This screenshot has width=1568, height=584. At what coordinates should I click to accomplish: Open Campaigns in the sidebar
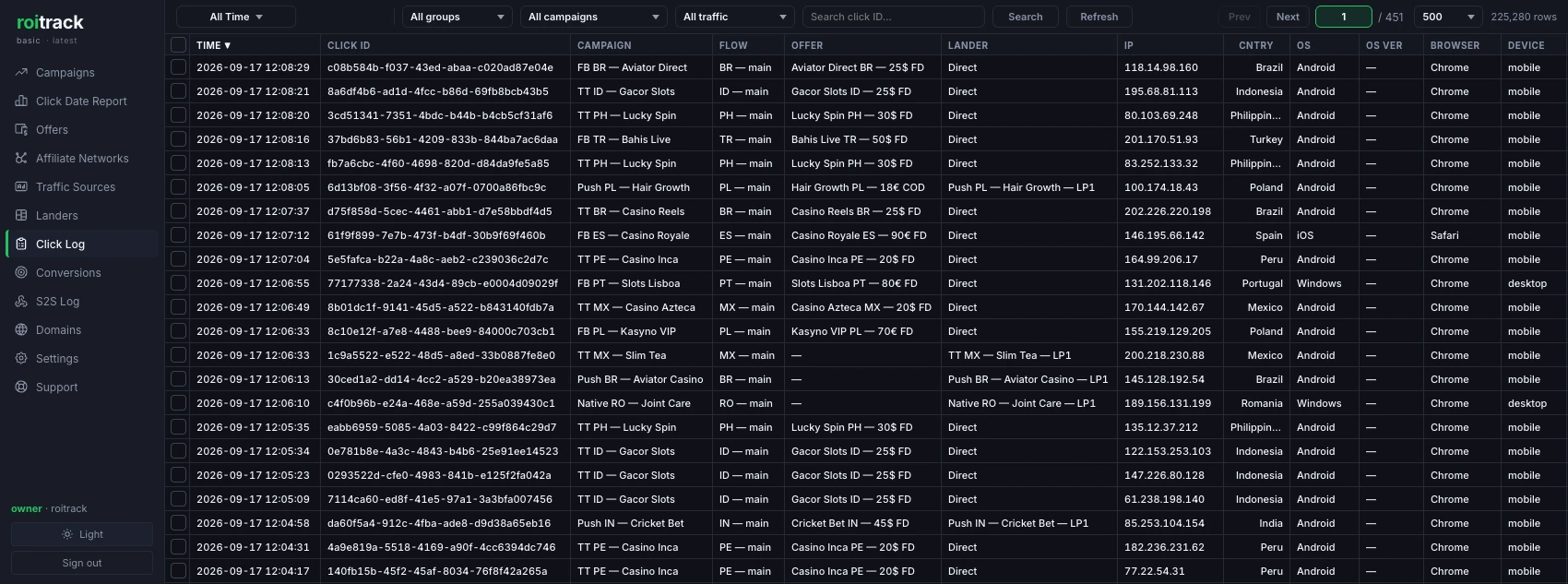(81, 72)
